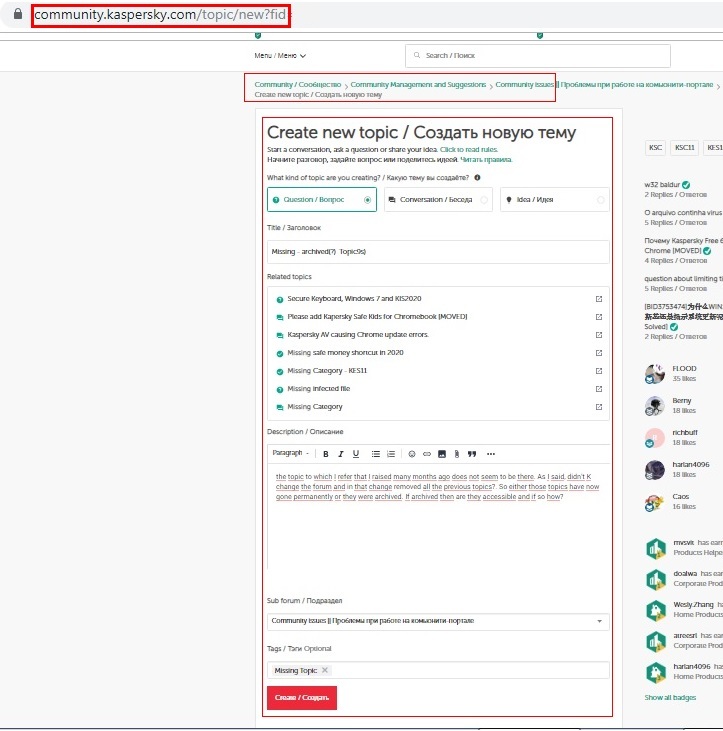Screen dimensions: 723x731
Task: Open 'w32 baldur' topic
Action: point(662,185)
